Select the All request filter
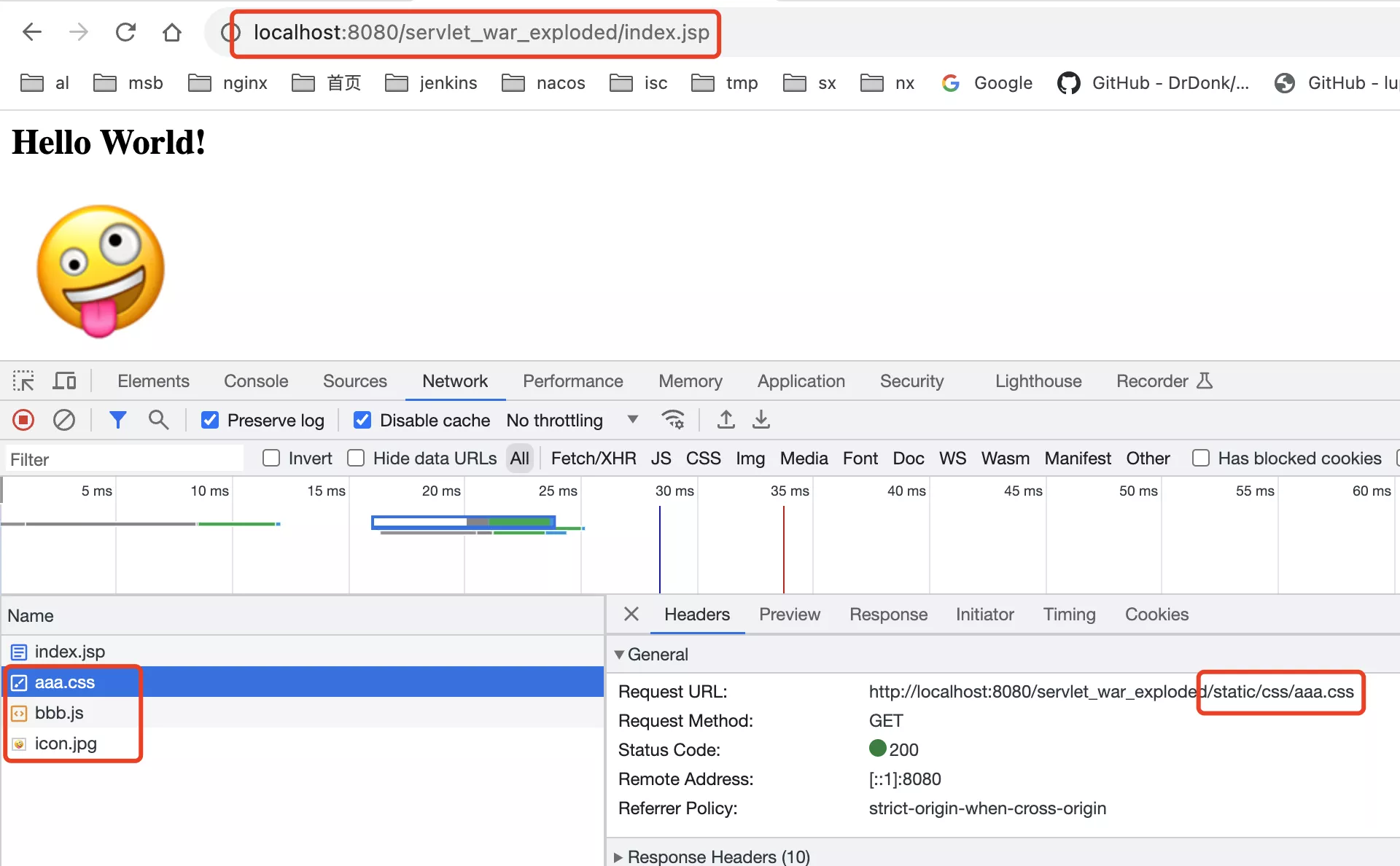The image size is (1400, 866). coord(520,459)
